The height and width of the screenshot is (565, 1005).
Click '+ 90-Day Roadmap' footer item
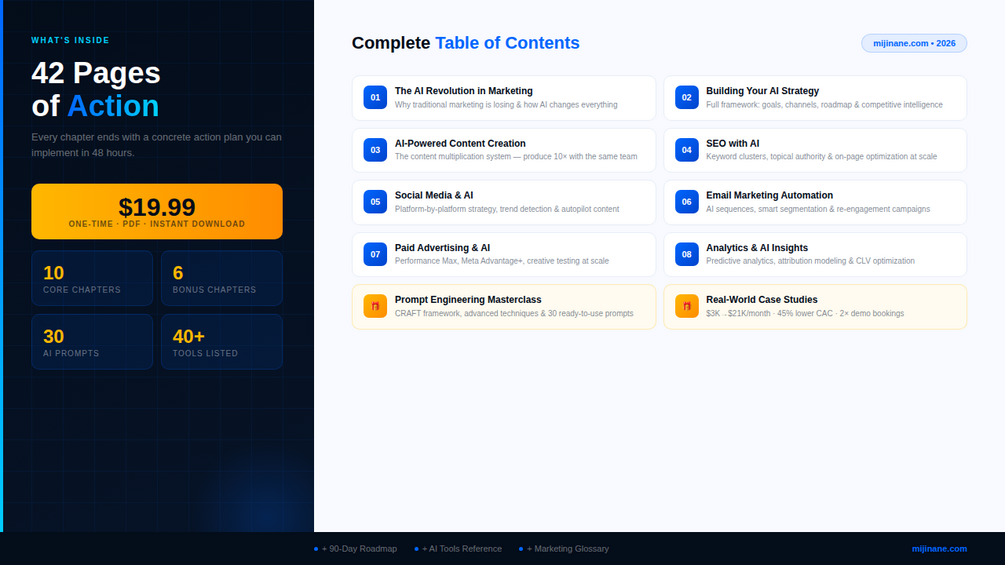click(356, 549)
